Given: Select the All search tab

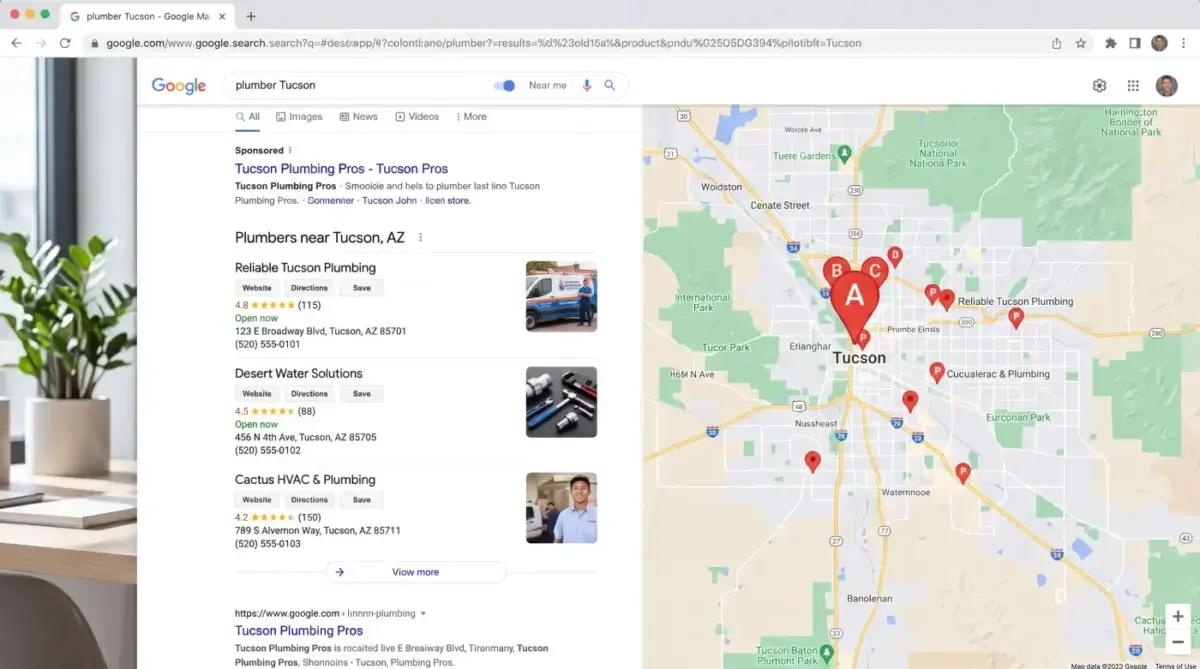Looking at the screenshot, I should click(248, 117).
